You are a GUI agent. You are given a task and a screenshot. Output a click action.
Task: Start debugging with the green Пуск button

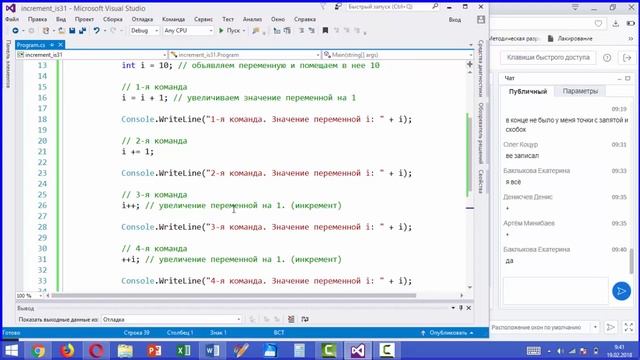229,31
